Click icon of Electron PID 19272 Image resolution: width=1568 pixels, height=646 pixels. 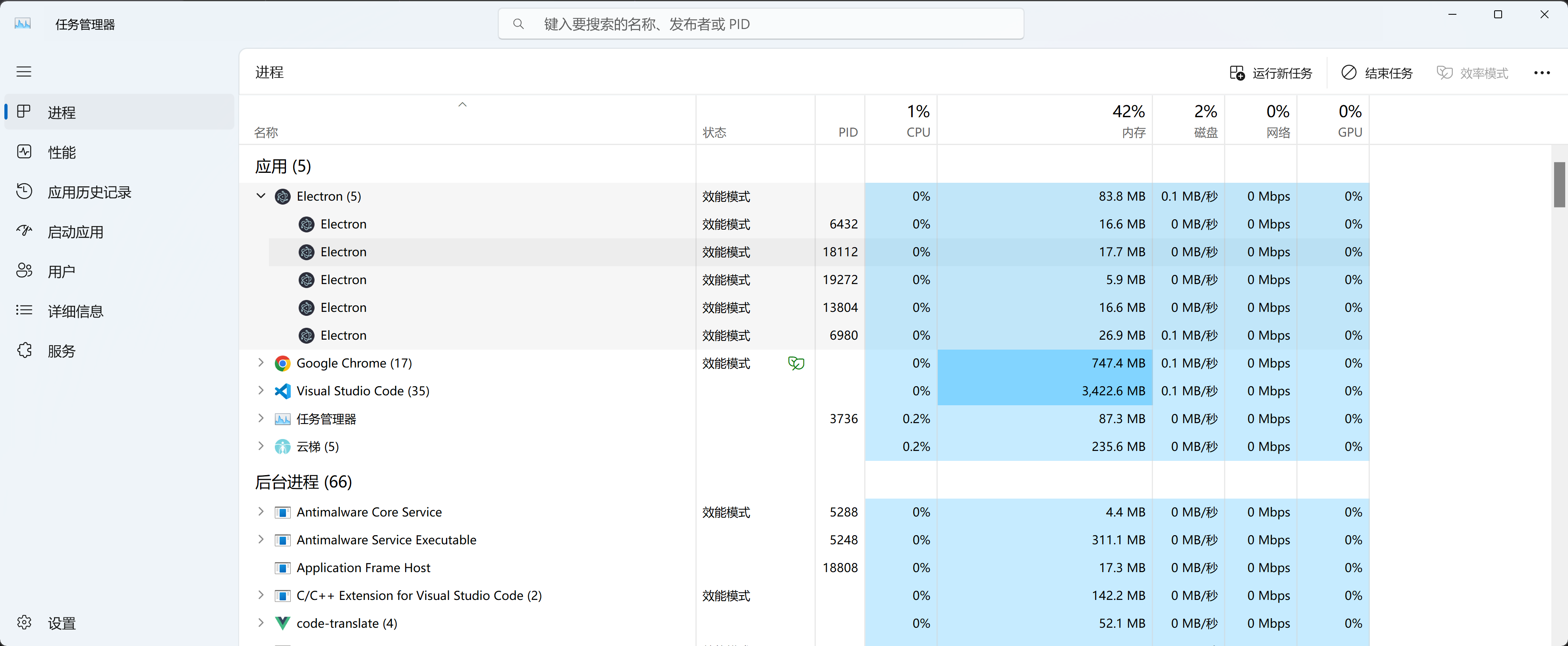pos(307,280)
